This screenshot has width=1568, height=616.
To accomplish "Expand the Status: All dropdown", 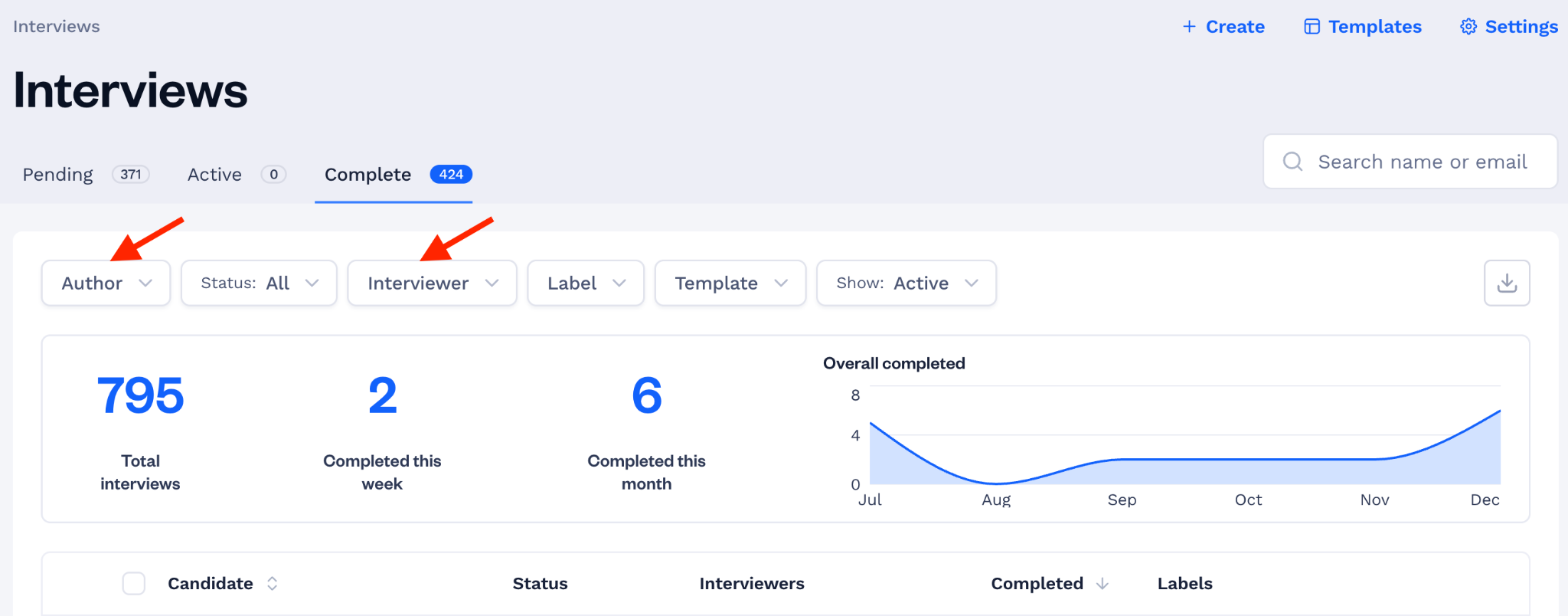I will click(x=259, y=283).
